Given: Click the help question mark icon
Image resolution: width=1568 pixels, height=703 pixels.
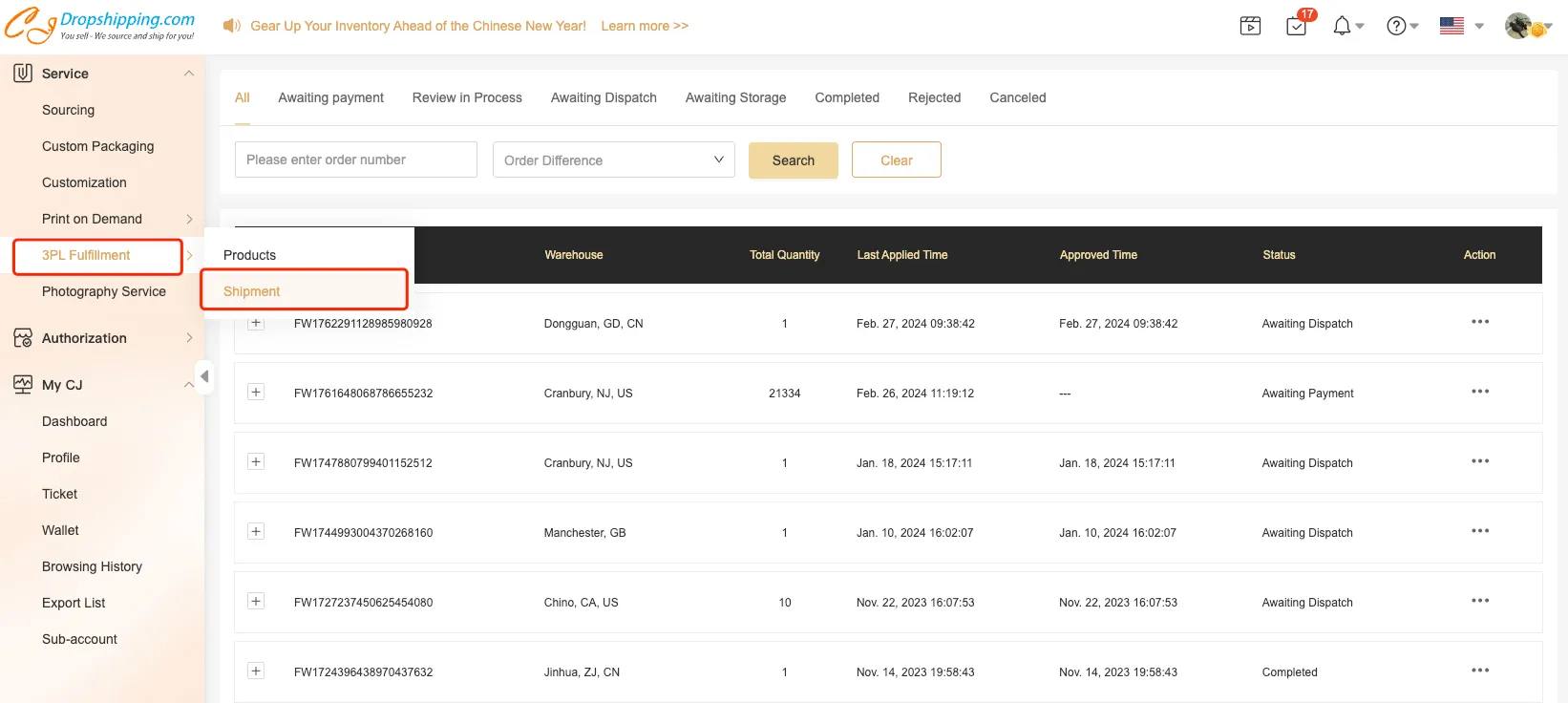Looking at the screenshot, I should click(x=1396, y=26).
